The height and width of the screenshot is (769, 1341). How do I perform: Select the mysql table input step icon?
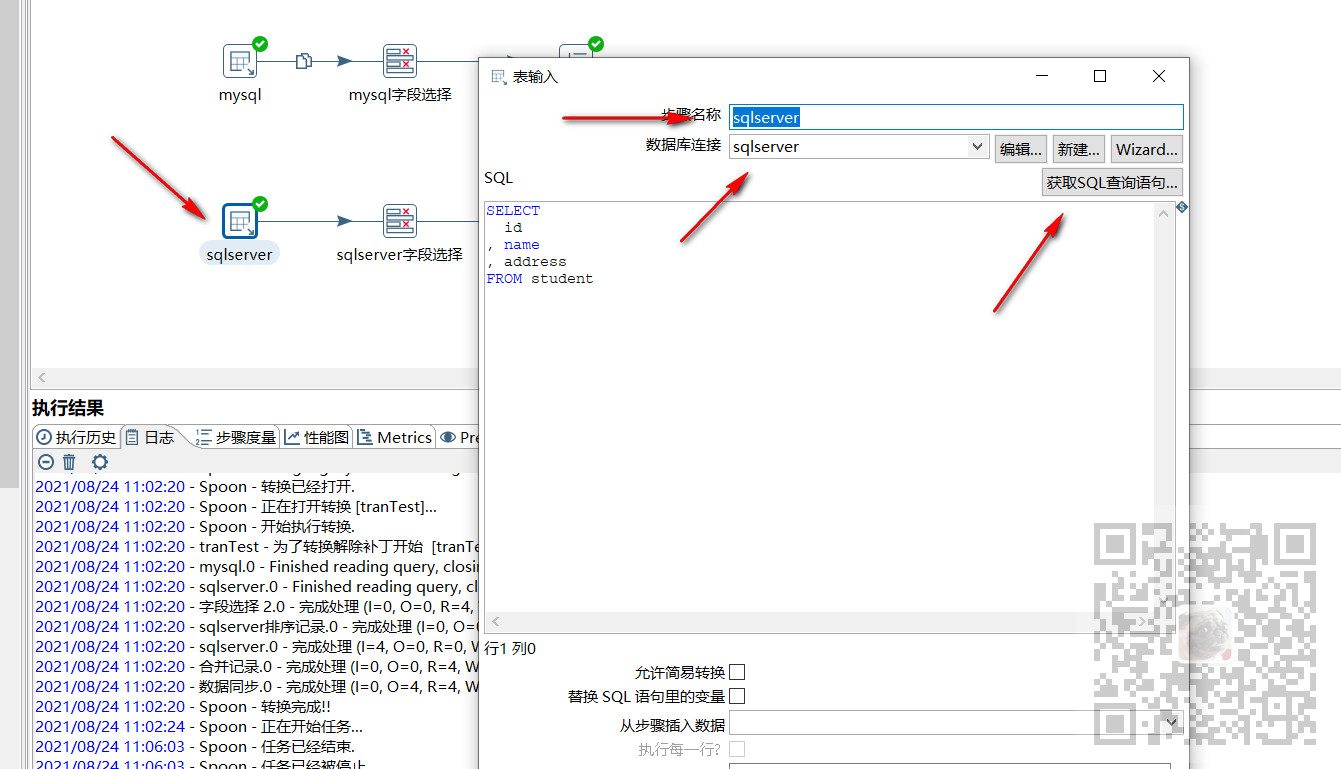[240, 61]
